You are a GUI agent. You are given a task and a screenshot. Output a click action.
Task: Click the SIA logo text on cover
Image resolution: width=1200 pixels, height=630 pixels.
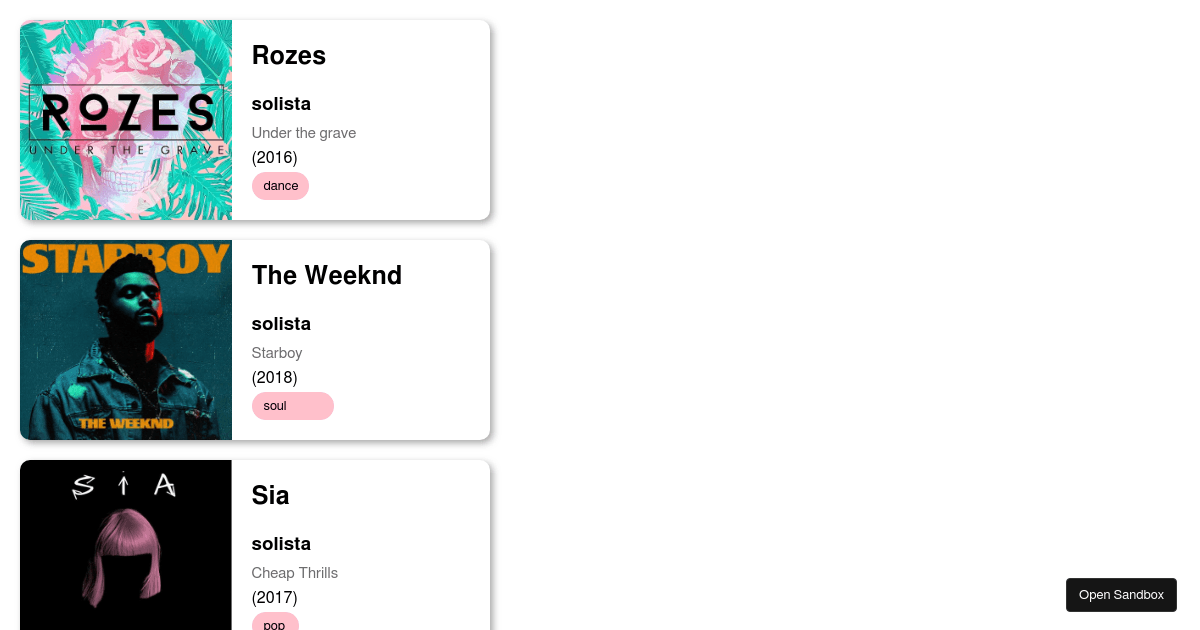pyautogui.click(x=125, y=486)
